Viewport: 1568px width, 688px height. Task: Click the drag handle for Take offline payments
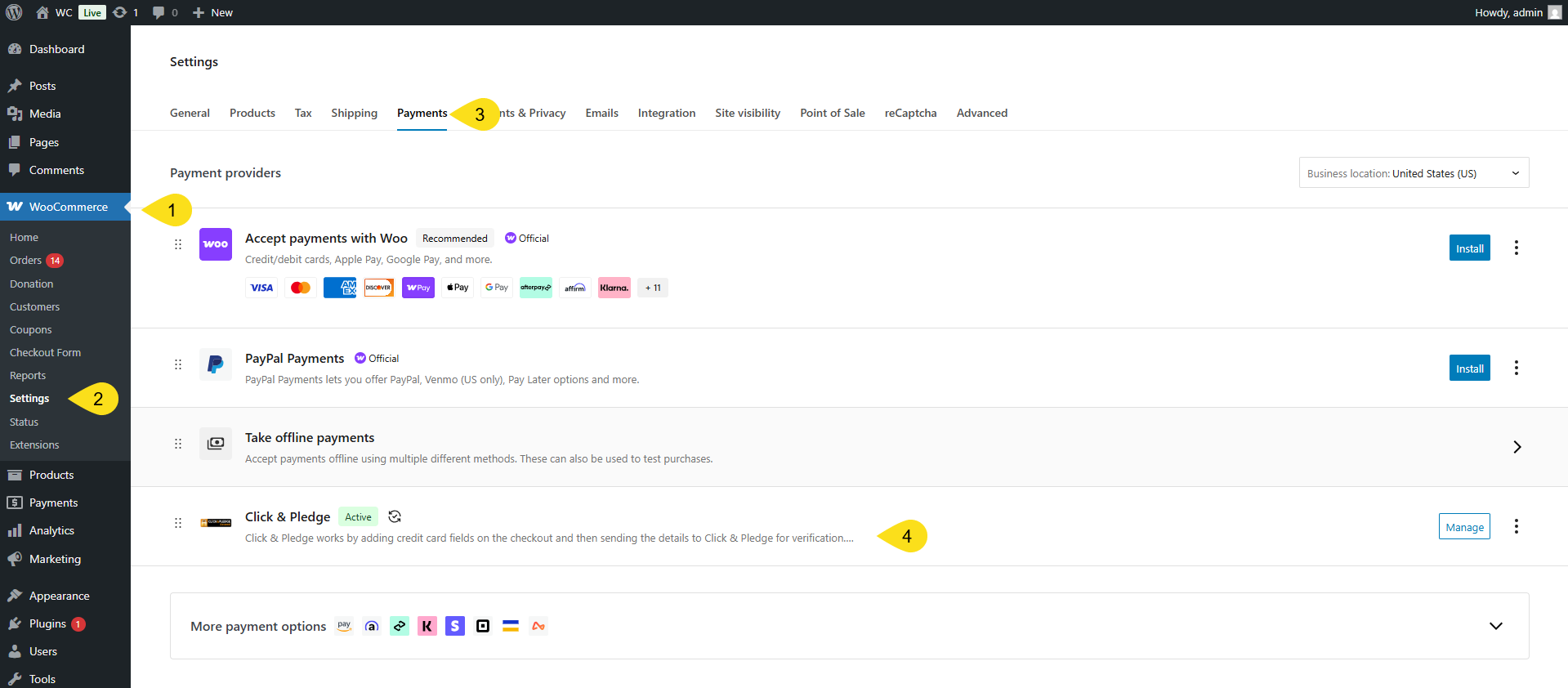178,444
